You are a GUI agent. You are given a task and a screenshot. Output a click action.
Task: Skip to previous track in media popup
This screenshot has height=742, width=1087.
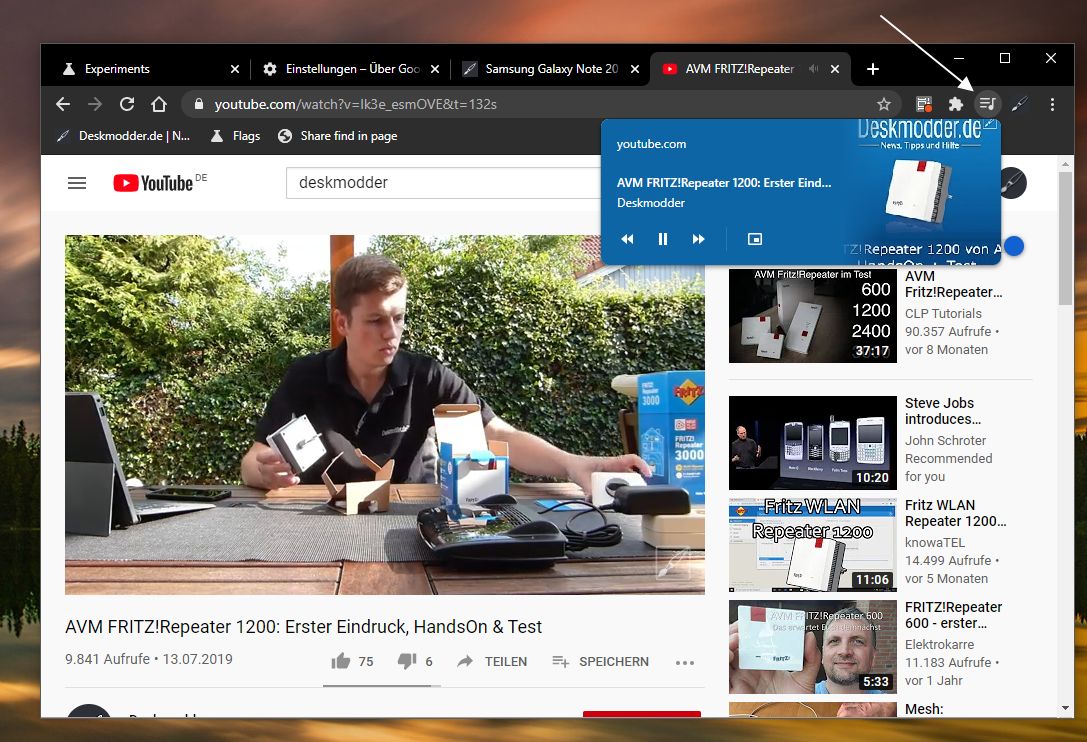627,239
